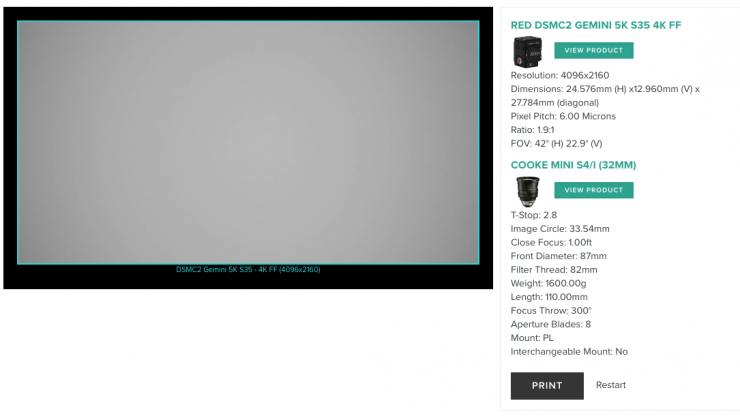Click the T-Stop 2.8 specification

click(534, 215)
